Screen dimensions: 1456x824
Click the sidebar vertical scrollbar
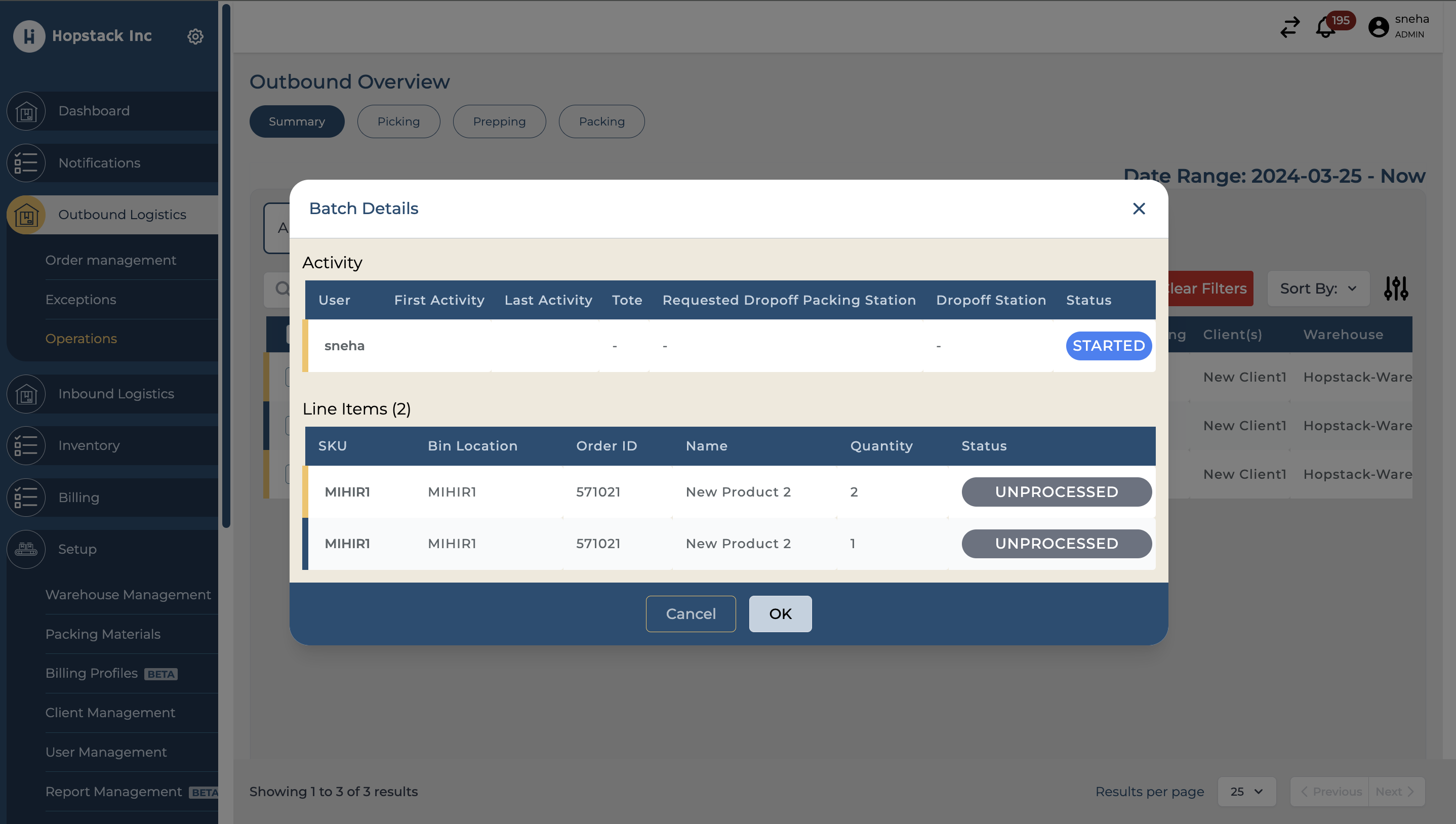226,266
